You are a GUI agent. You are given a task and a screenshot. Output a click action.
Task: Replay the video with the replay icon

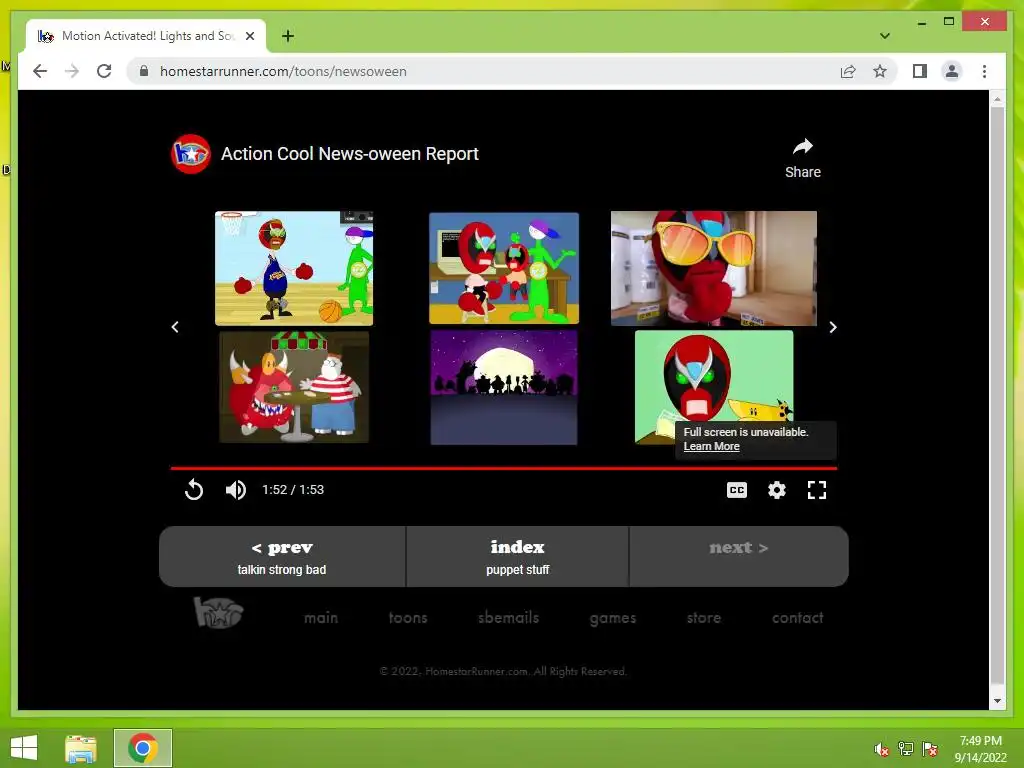pyautogui.click(x=194, y=490)
